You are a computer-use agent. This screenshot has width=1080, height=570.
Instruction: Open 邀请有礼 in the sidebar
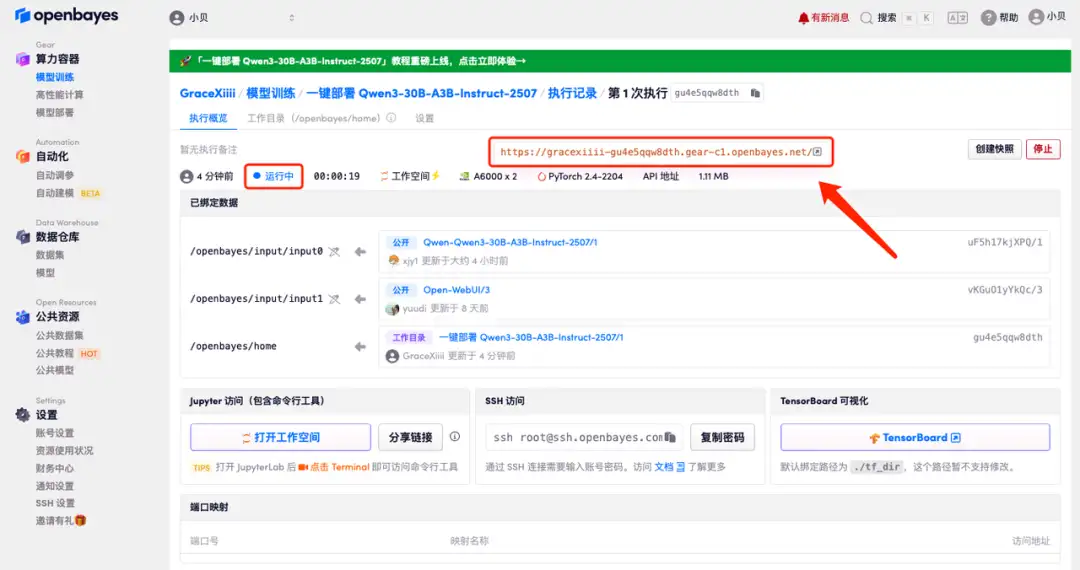click(x=61, y=520)
